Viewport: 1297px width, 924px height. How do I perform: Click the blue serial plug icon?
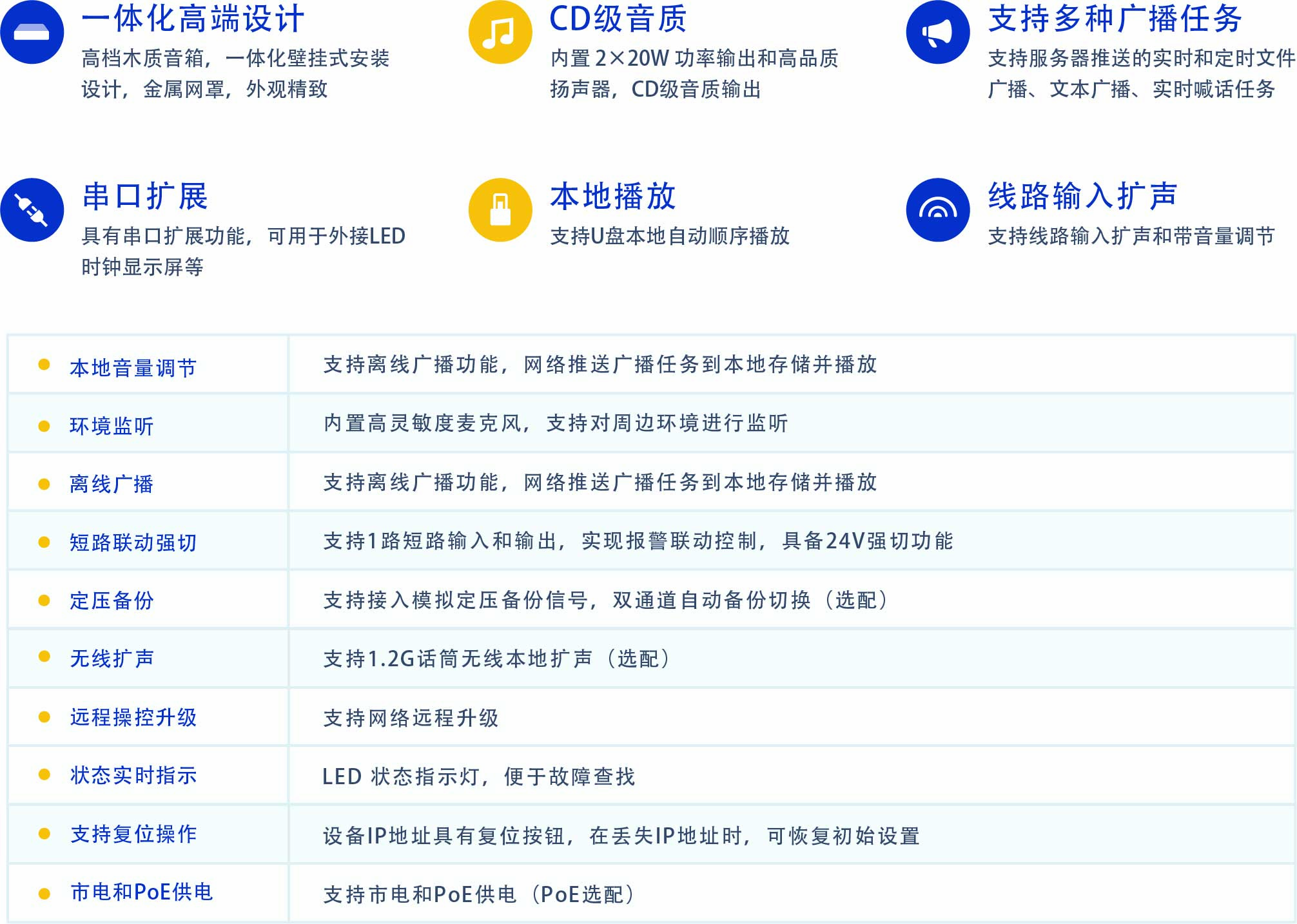pyautogui.click(x=32, y=210)
